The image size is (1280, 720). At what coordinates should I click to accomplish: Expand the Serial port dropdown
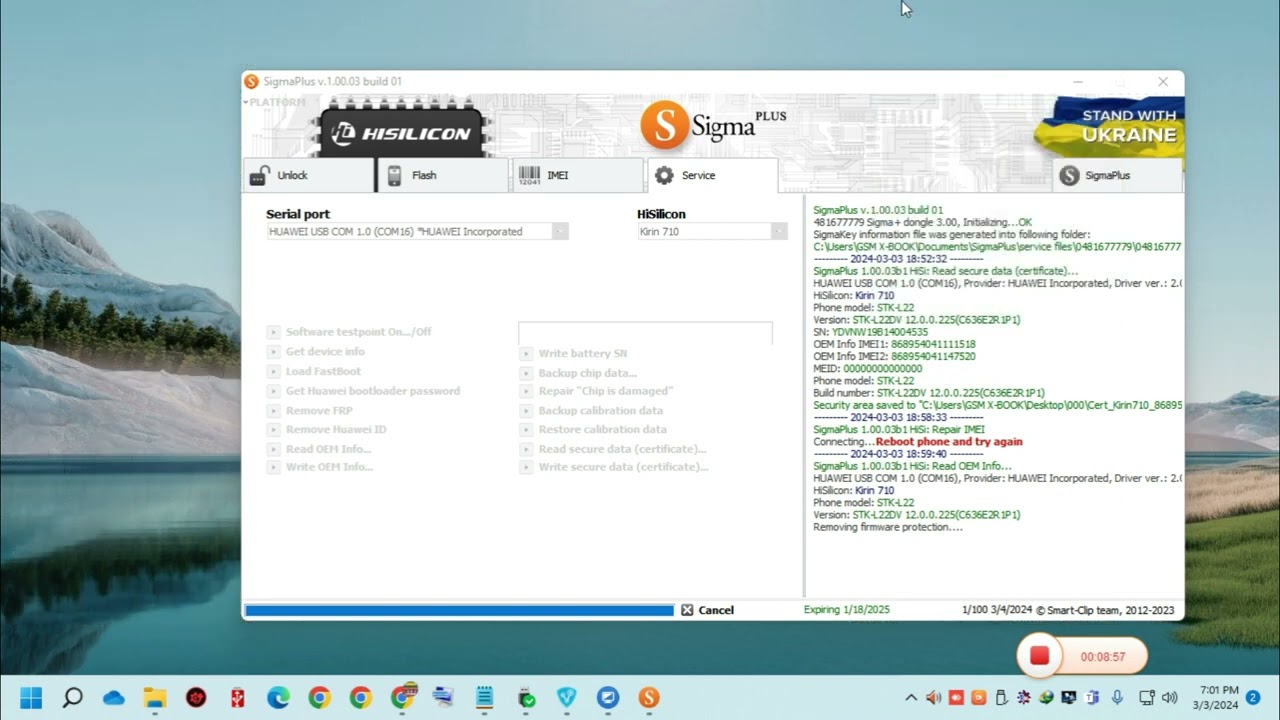(x=560, y=232)
